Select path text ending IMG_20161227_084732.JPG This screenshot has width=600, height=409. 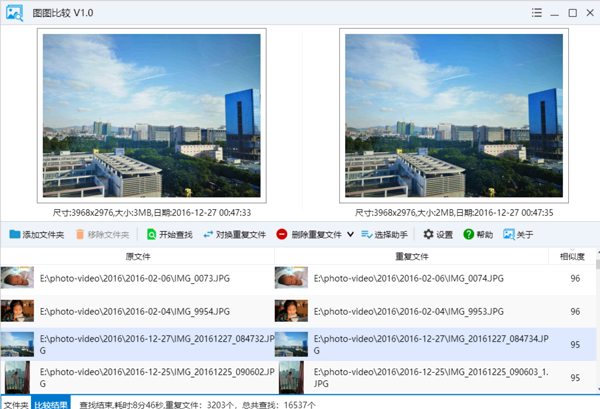[157, 344]
